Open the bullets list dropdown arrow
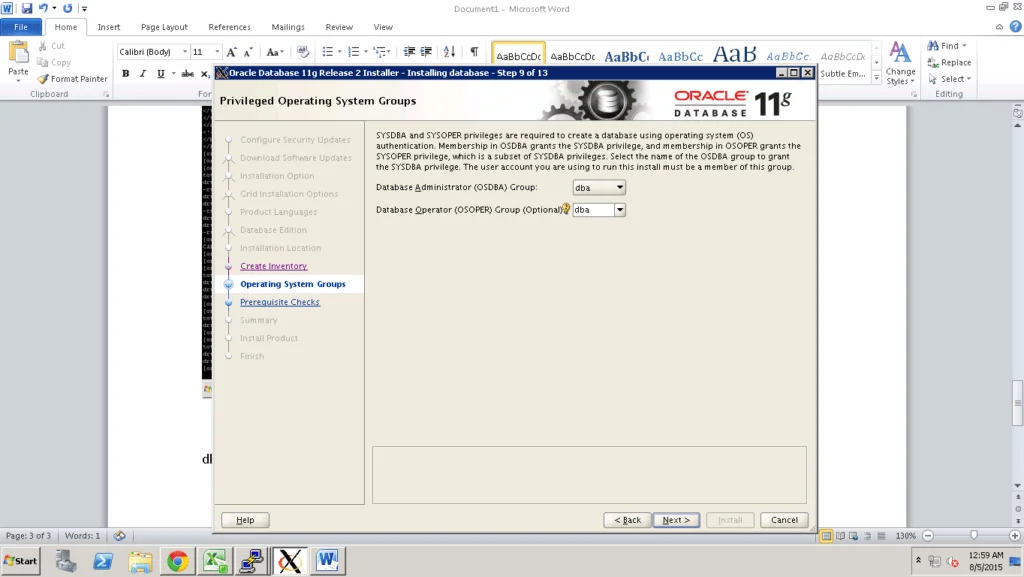Image resolution: width=1024 pixels, height=577 pixels. pos(340,52)
